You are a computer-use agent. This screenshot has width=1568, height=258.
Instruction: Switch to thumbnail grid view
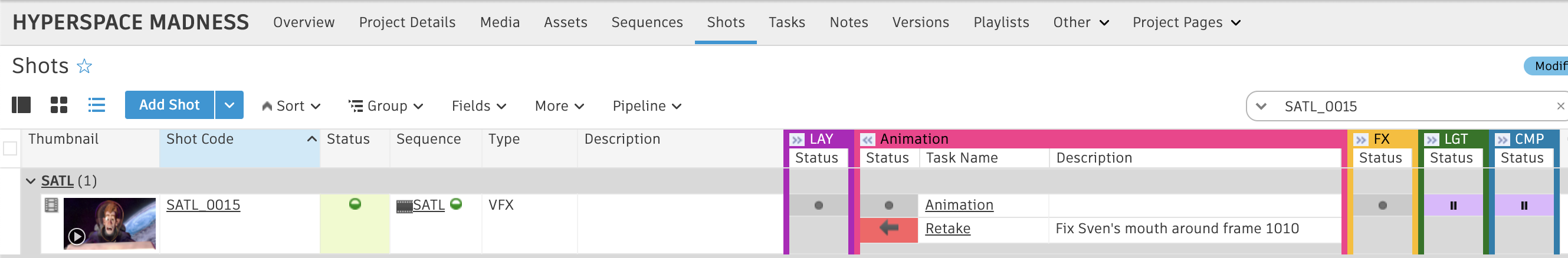point(59,105)
